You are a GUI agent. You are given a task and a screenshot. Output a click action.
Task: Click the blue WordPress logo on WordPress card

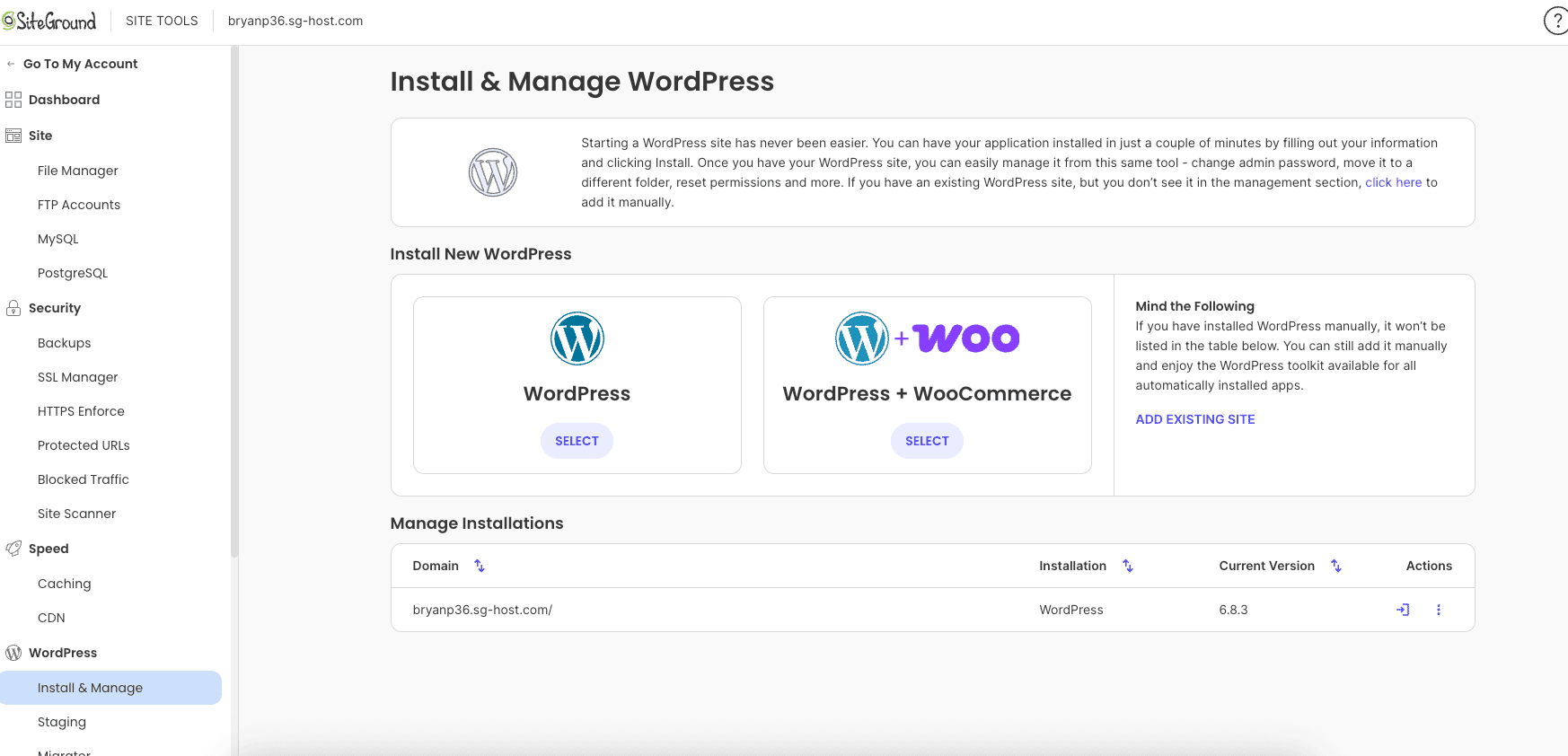pyautogui.click(x=577, y=338)
